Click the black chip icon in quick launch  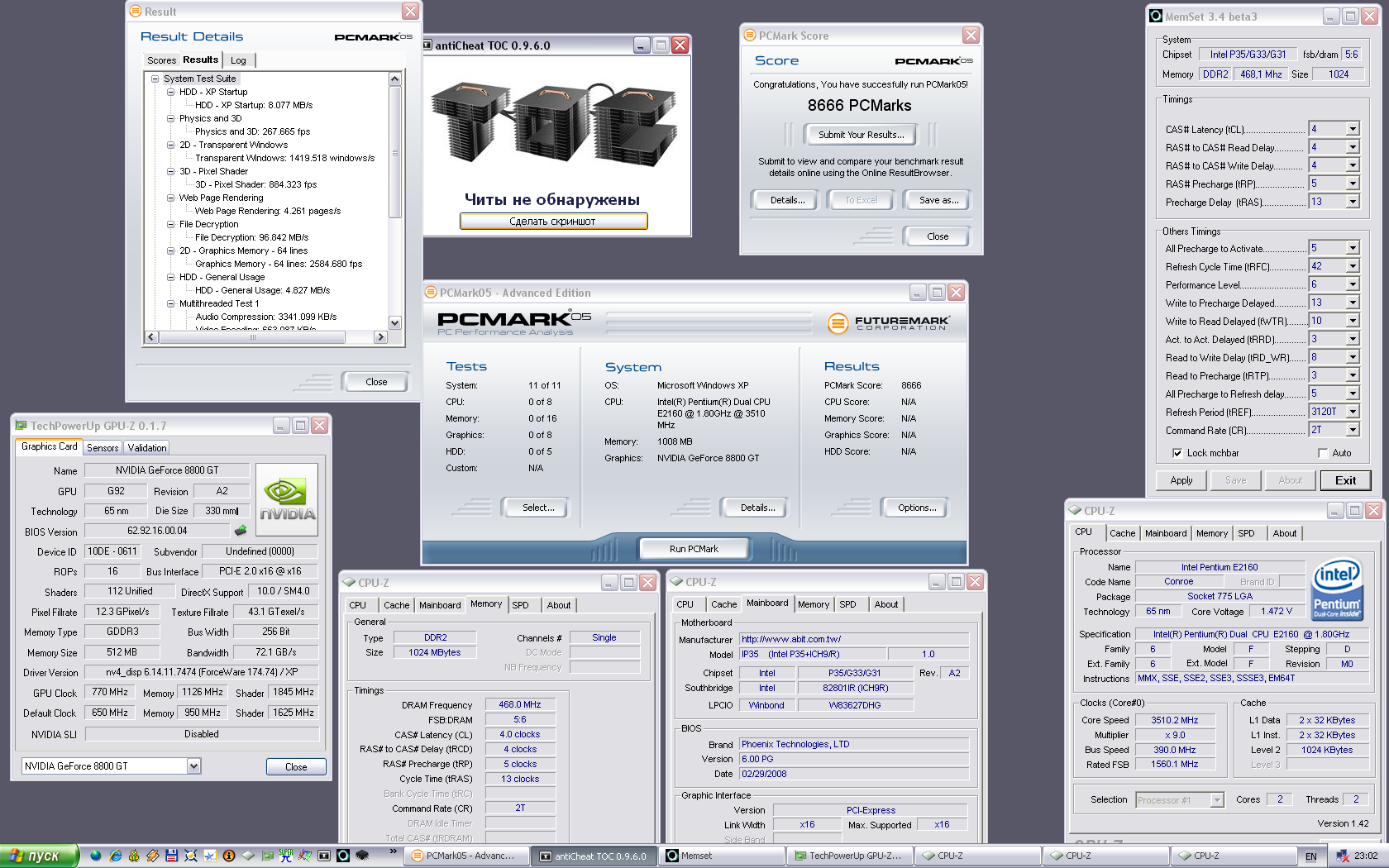[362, 856]
